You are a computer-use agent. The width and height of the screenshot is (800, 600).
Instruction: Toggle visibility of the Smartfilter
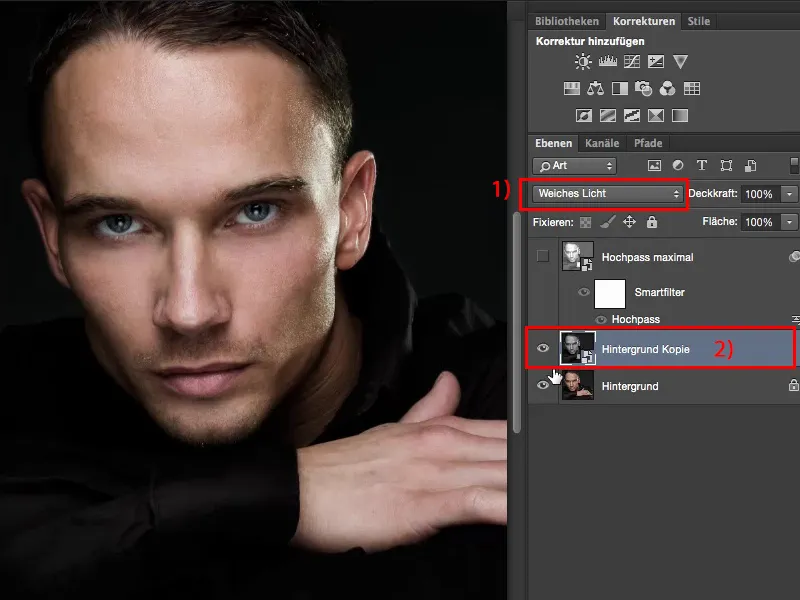pyautogui.click(x=584, y=292)
